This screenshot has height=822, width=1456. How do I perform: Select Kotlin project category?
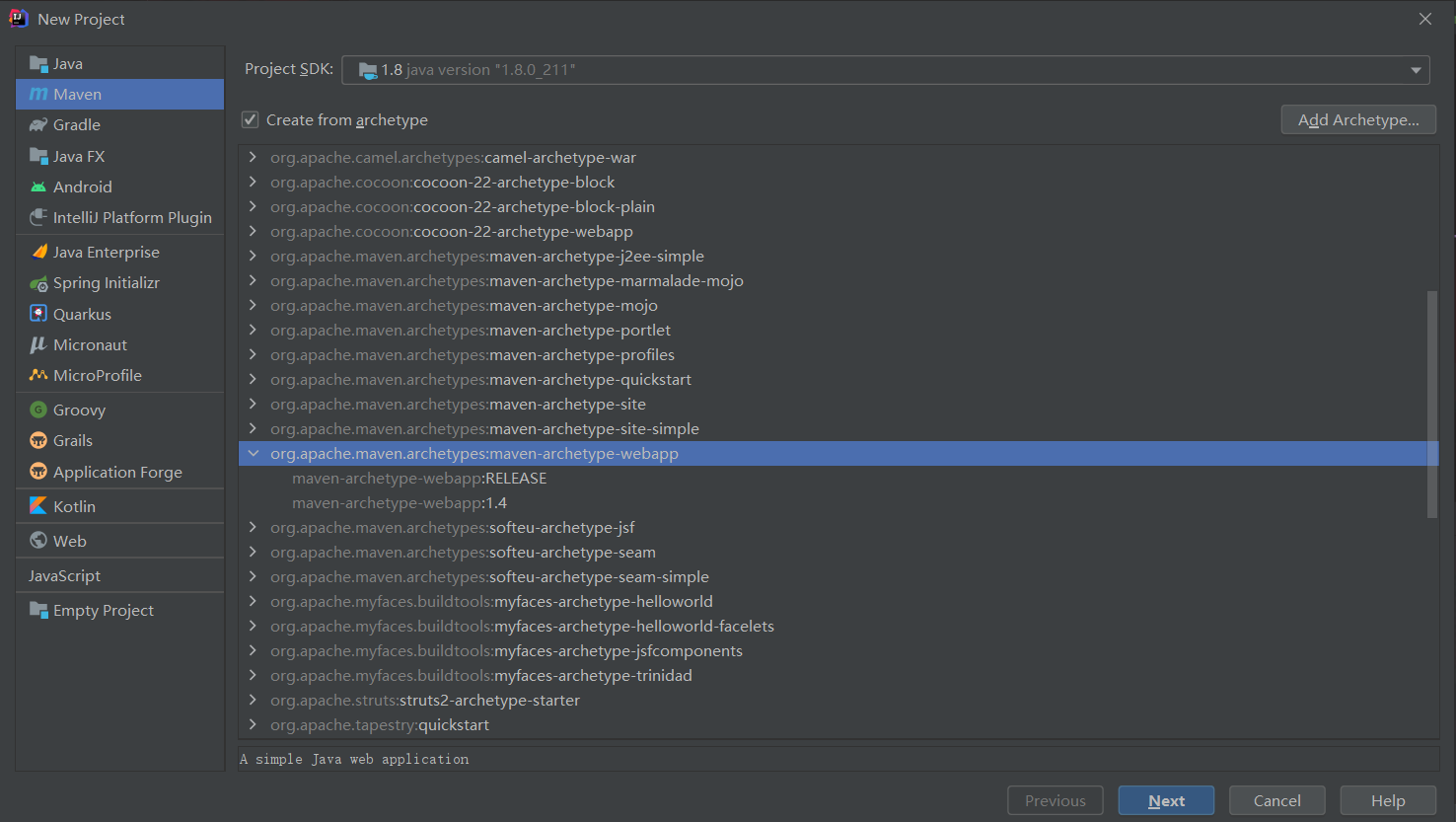[x=120, y=506]
